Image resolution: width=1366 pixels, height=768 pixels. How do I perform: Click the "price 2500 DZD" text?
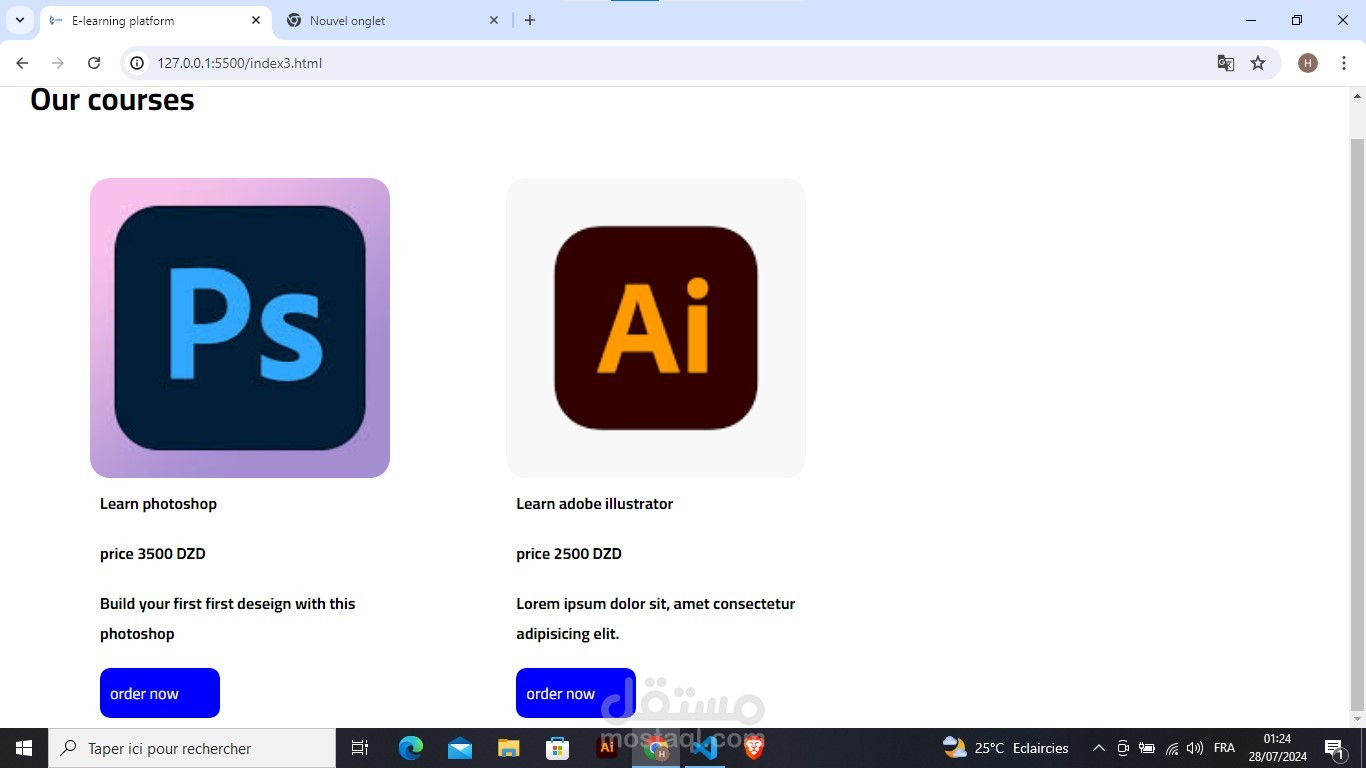tap(569, 554)
